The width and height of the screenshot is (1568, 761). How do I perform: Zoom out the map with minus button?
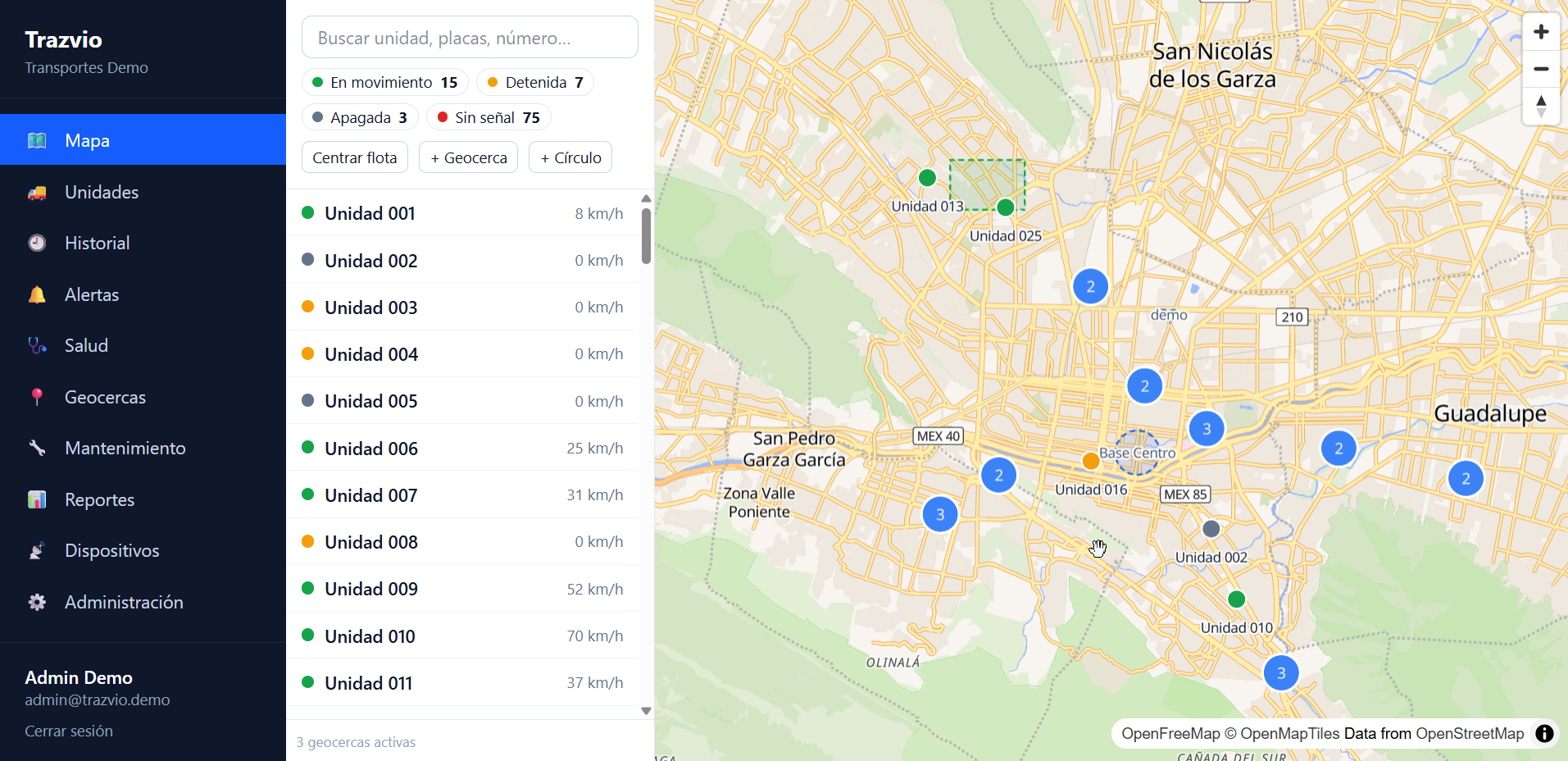coord(1541,69)
